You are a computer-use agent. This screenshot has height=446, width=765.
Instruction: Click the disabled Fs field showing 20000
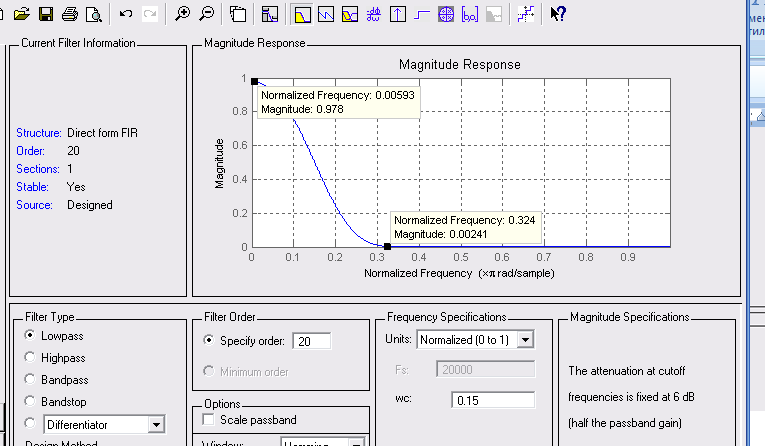(485, 369)
